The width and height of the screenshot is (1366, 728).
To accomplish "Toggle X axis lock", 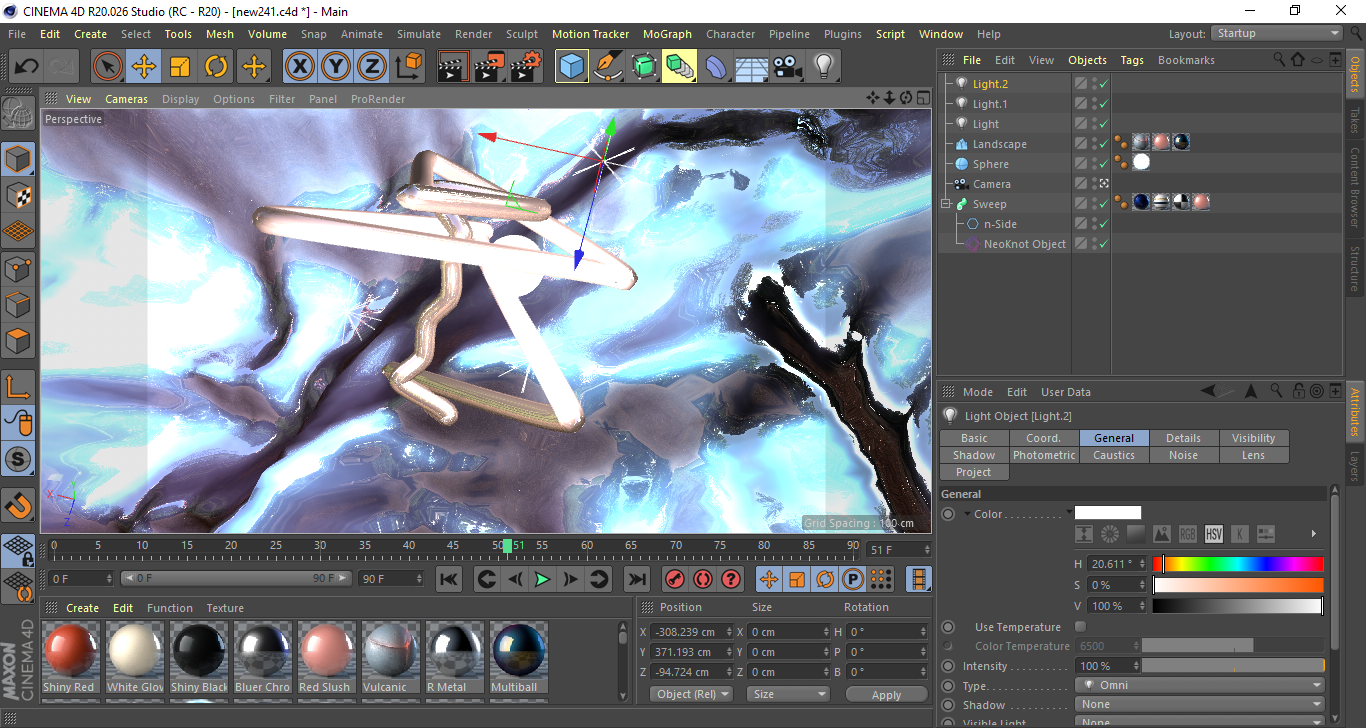I will [300, 67].
